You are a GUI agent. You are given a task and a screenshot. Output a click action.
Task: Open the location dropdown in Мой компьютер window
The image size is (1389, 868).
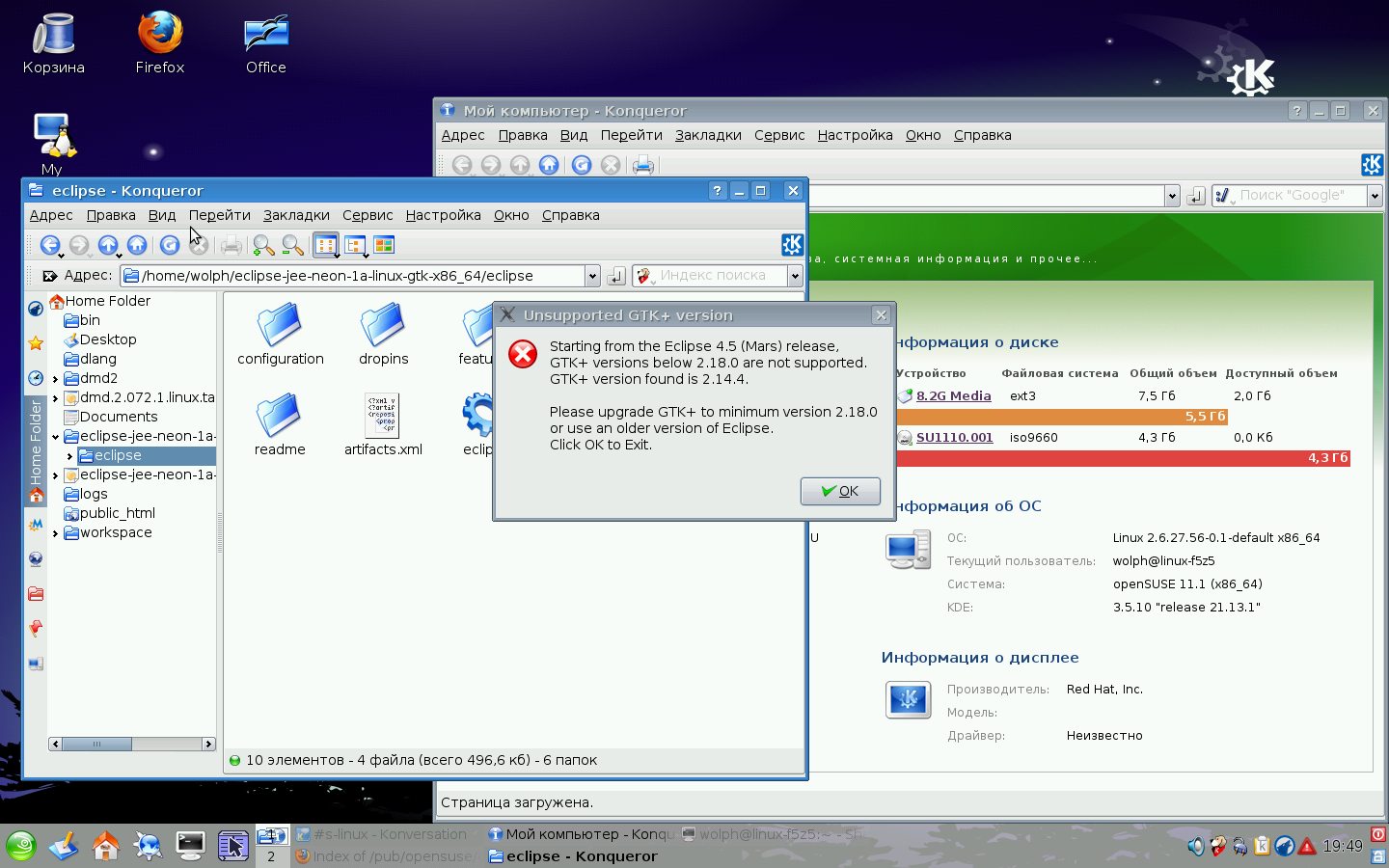coord(1172,196)
